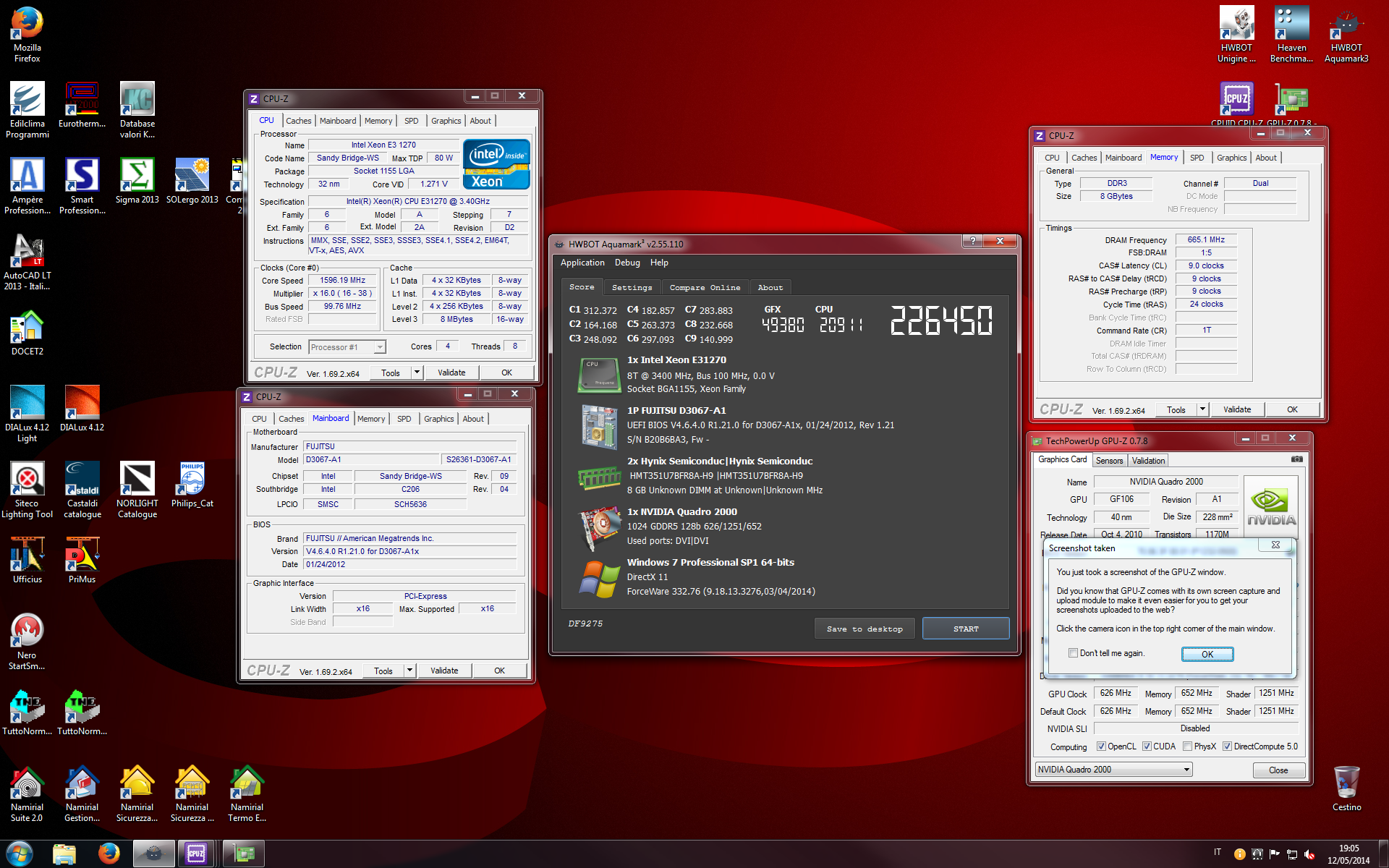Image resolution: width=1389 pixels, height=868 pixels.
Task: Switch to Caches tab in CPU-Z CPU window
Action: [298, 121]
